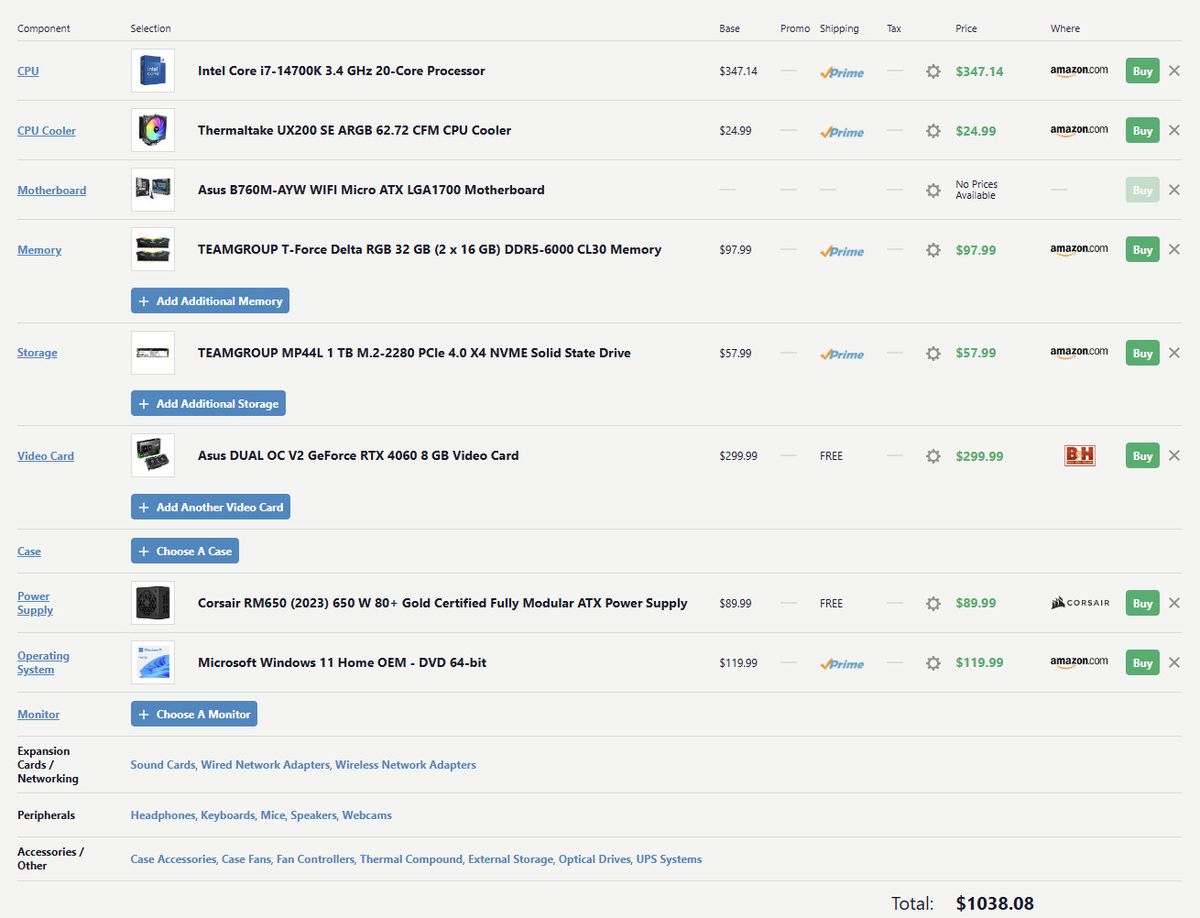The height and width of the screenshot is (918, 1200).
Task: Remove Windows 11 Home from the build
Action: (x=1174, y=662)
